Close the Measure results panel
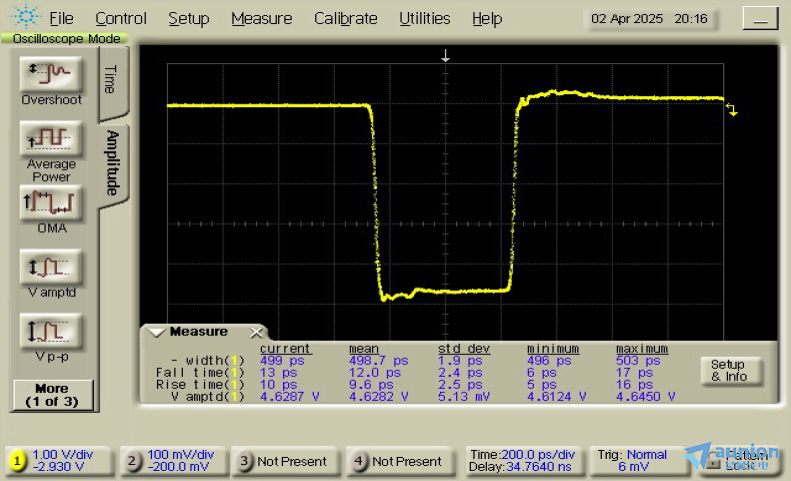Image resolution: width=791 pixels, height=481 pixels. click(x=256, y=332)
